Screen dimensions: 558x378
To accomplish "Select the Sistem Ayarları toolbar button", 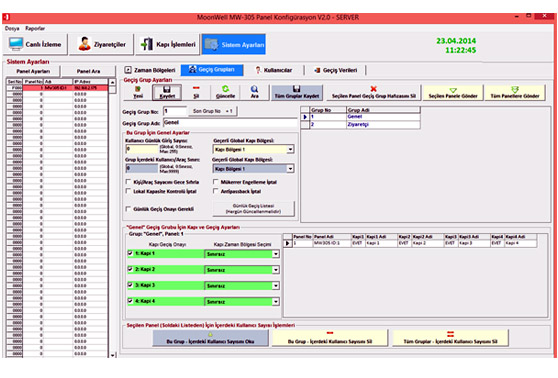I will click(x=234, y=44).
